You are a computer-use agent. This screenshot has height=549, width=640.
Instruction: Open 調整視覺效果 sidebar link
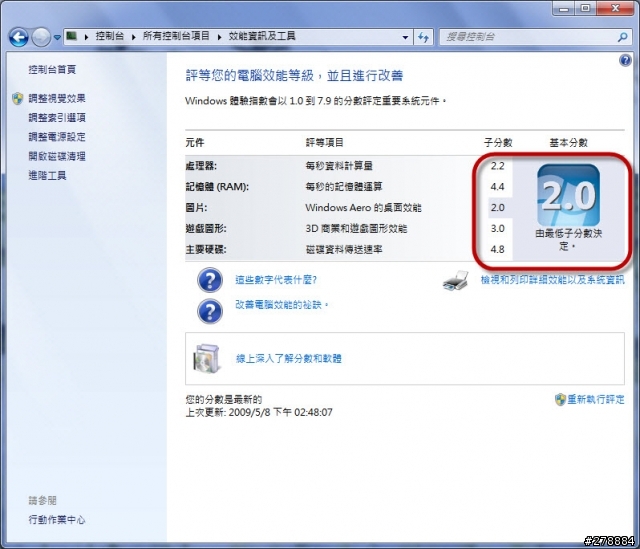pos(57,98)
